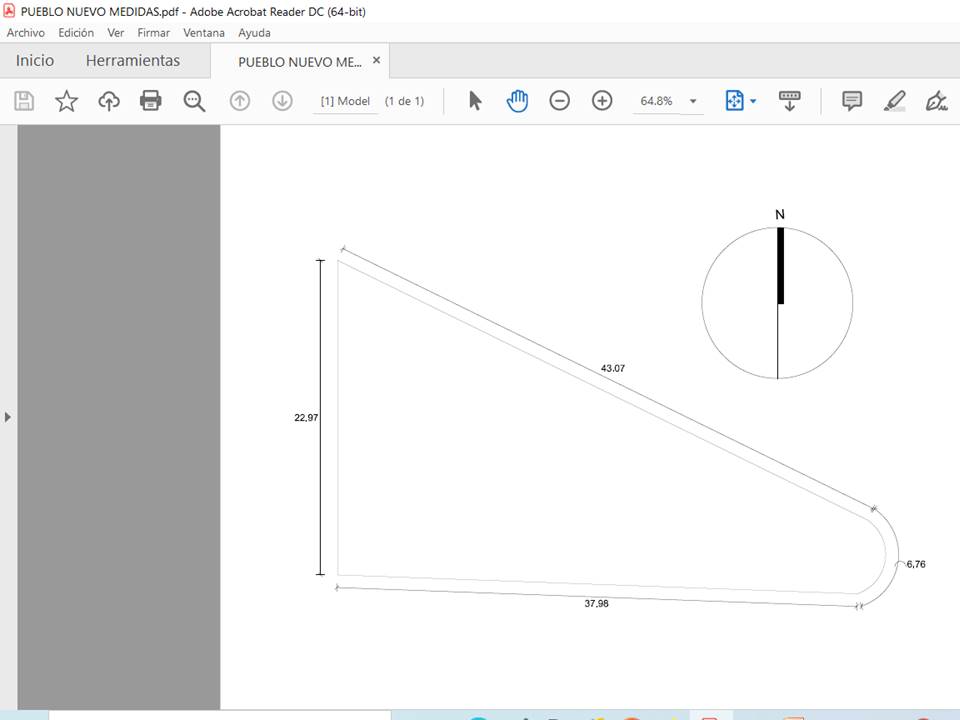
Task: Click the page number field
Action: point(345,101)
